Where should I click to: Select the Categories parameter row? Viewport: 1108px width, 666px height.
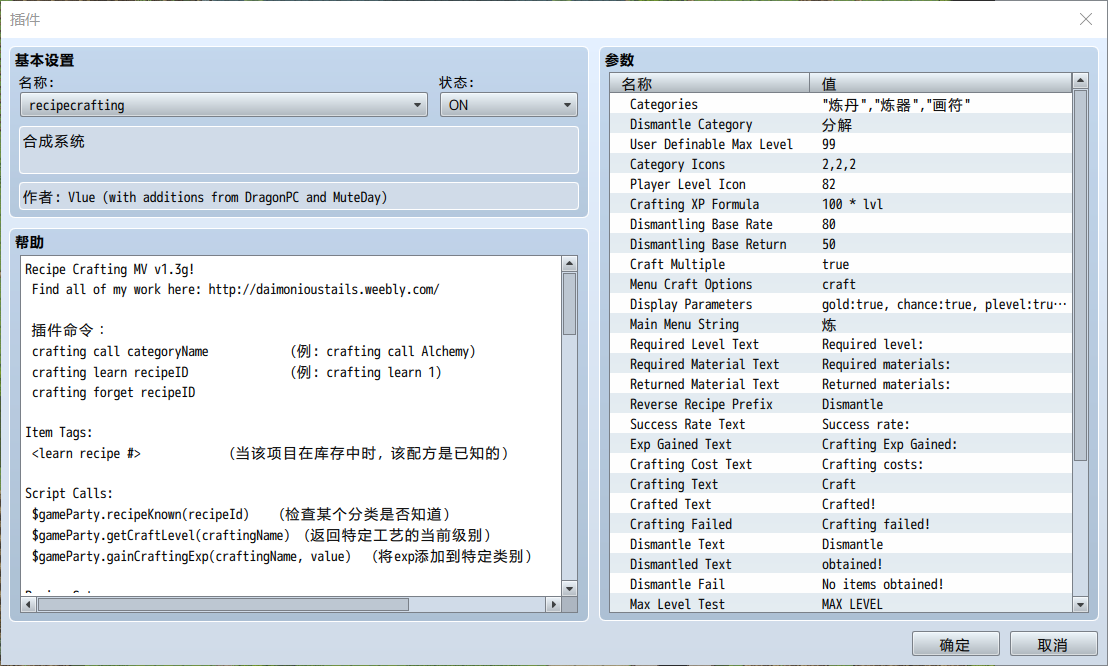(841, 105)
